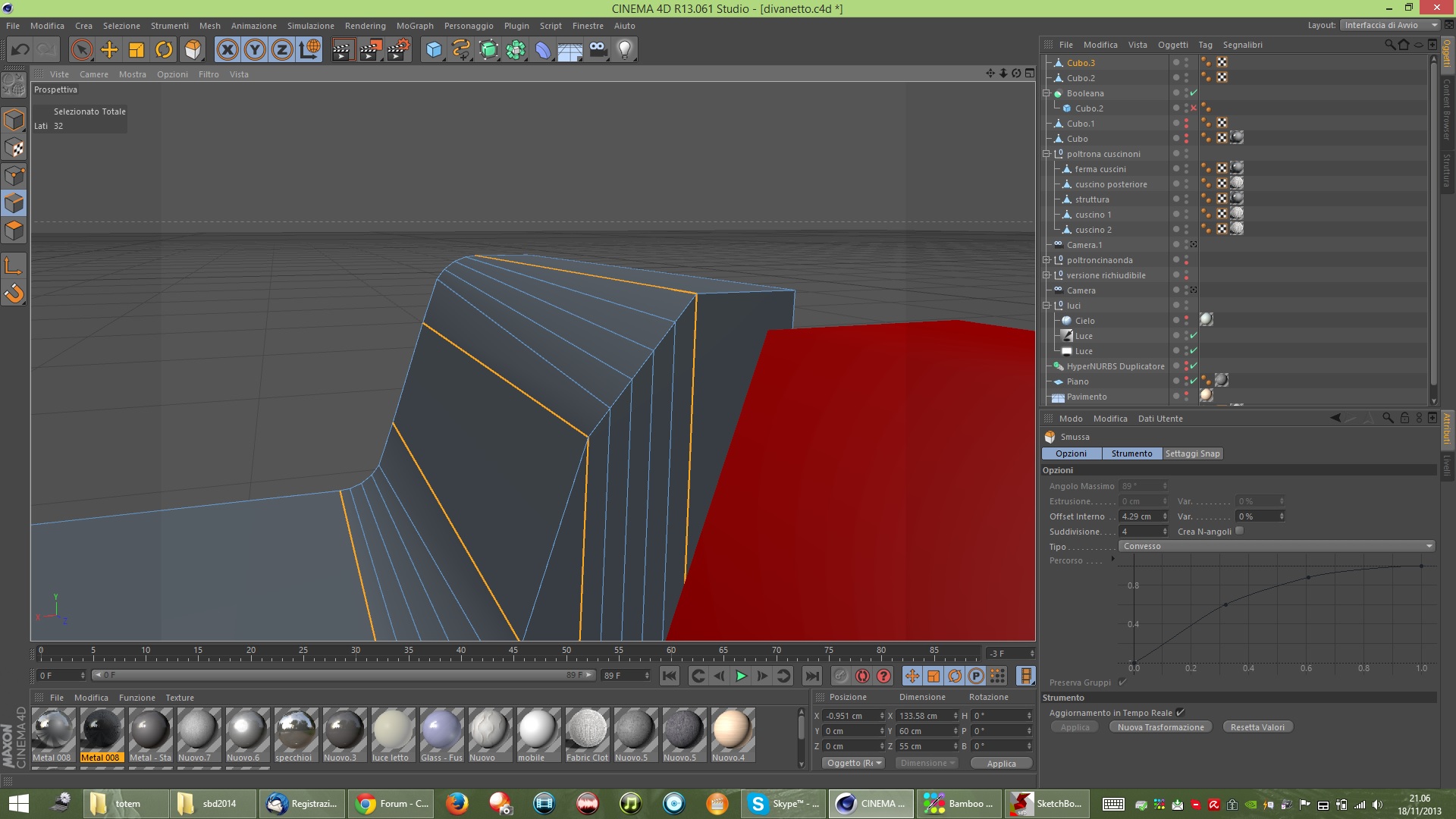Enable the Snap magnet tool

click(x=14, y=293)
